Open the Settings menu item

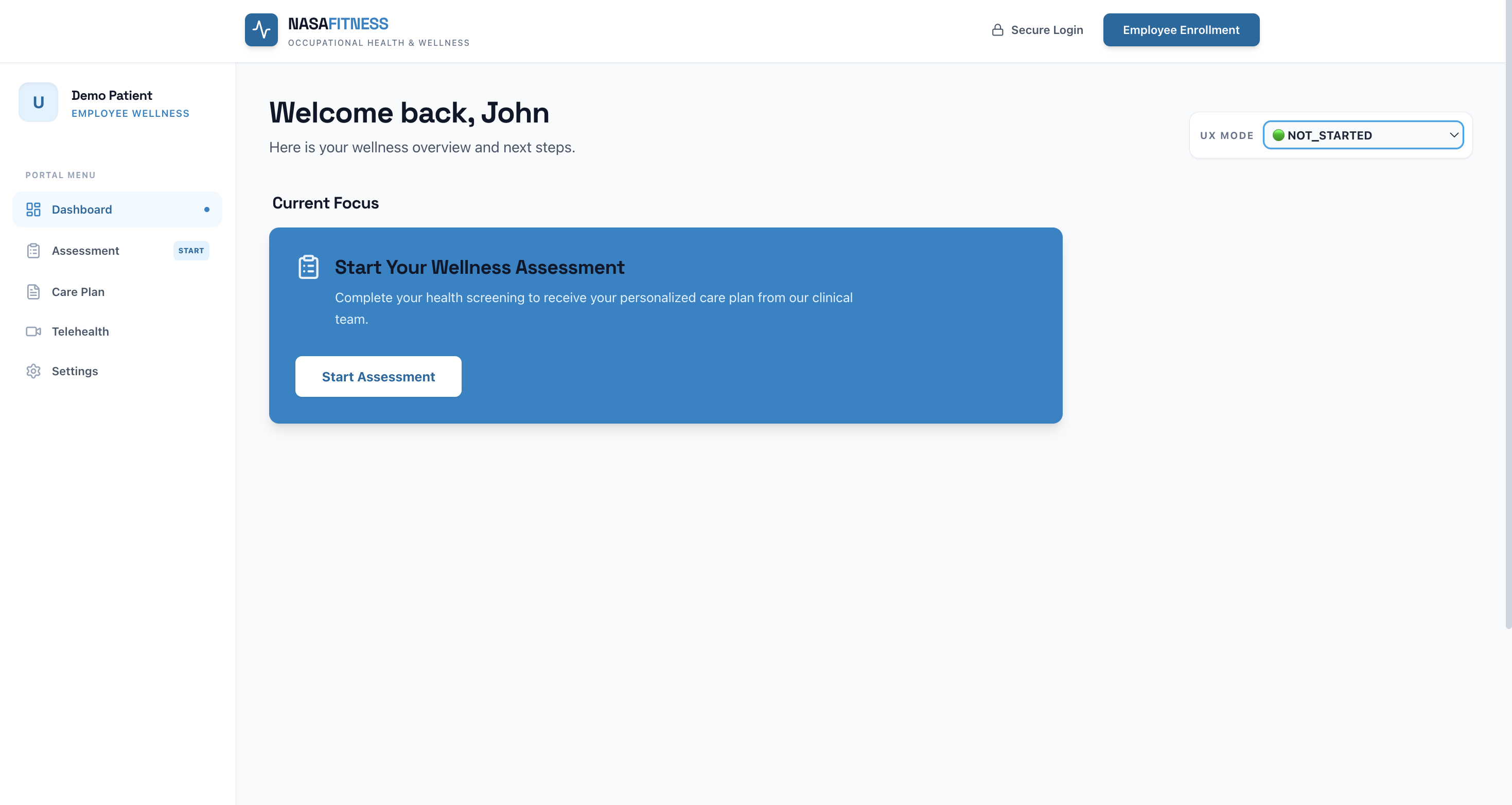[117, 371]
